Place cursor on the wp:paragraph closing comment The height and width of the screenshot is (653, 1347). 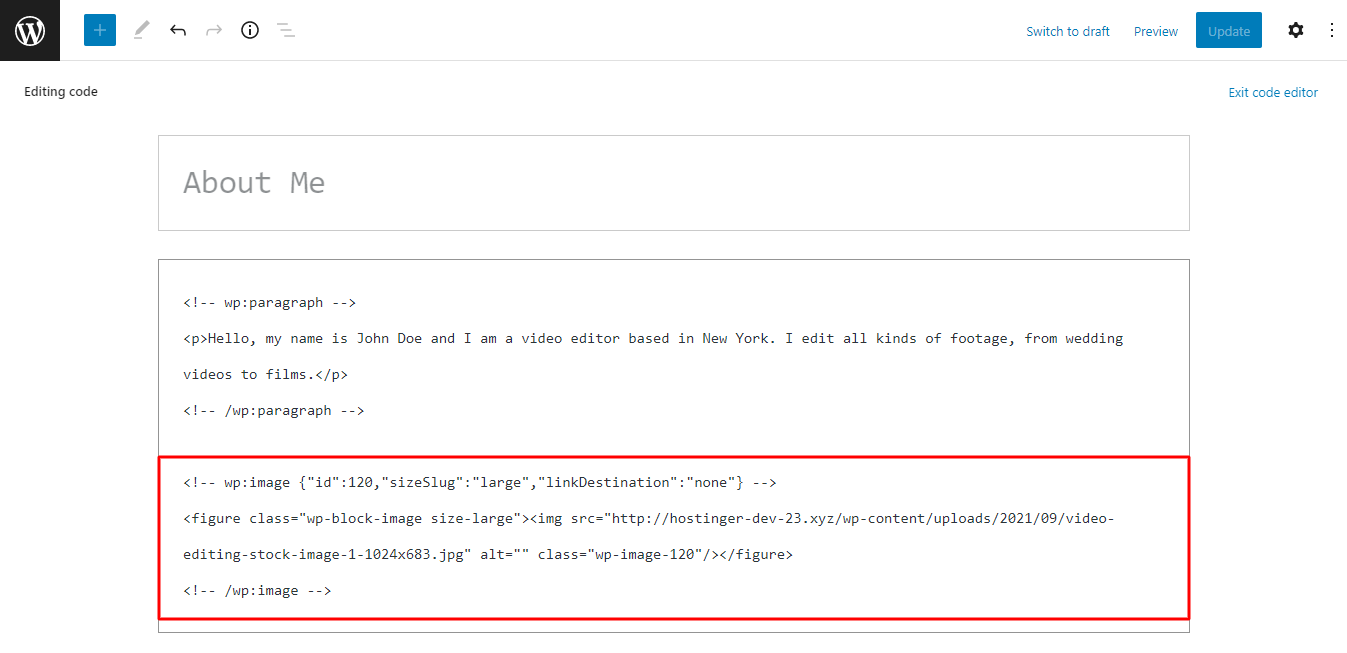coord(273,409)
